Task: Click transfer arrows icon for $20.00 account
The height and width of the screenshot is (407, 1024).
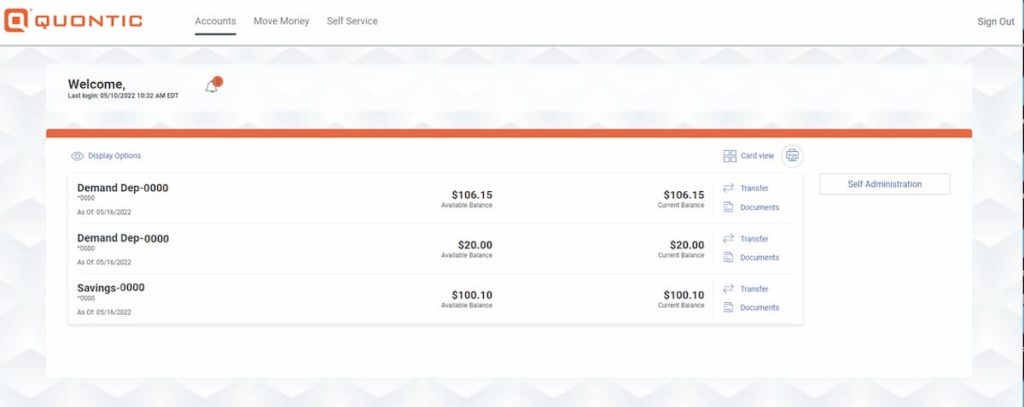Action: tap(728, 239)
